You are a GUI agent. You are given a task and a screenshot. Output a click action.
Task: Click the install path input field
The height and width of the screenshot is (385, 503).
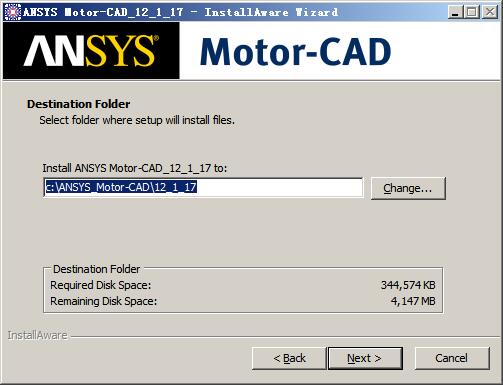pyautogui.click(x=203, y=187)
